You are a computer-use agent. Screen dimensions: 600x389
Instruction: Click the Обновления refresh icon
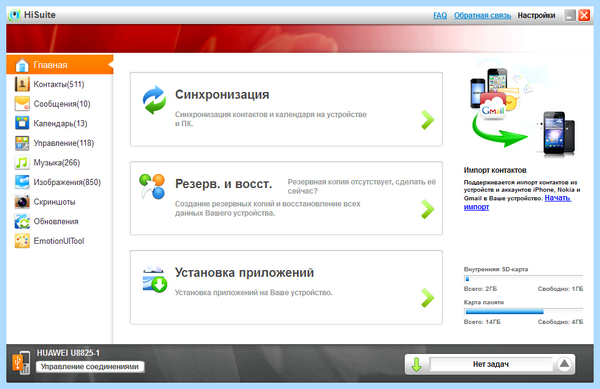[x=22, y=221]
